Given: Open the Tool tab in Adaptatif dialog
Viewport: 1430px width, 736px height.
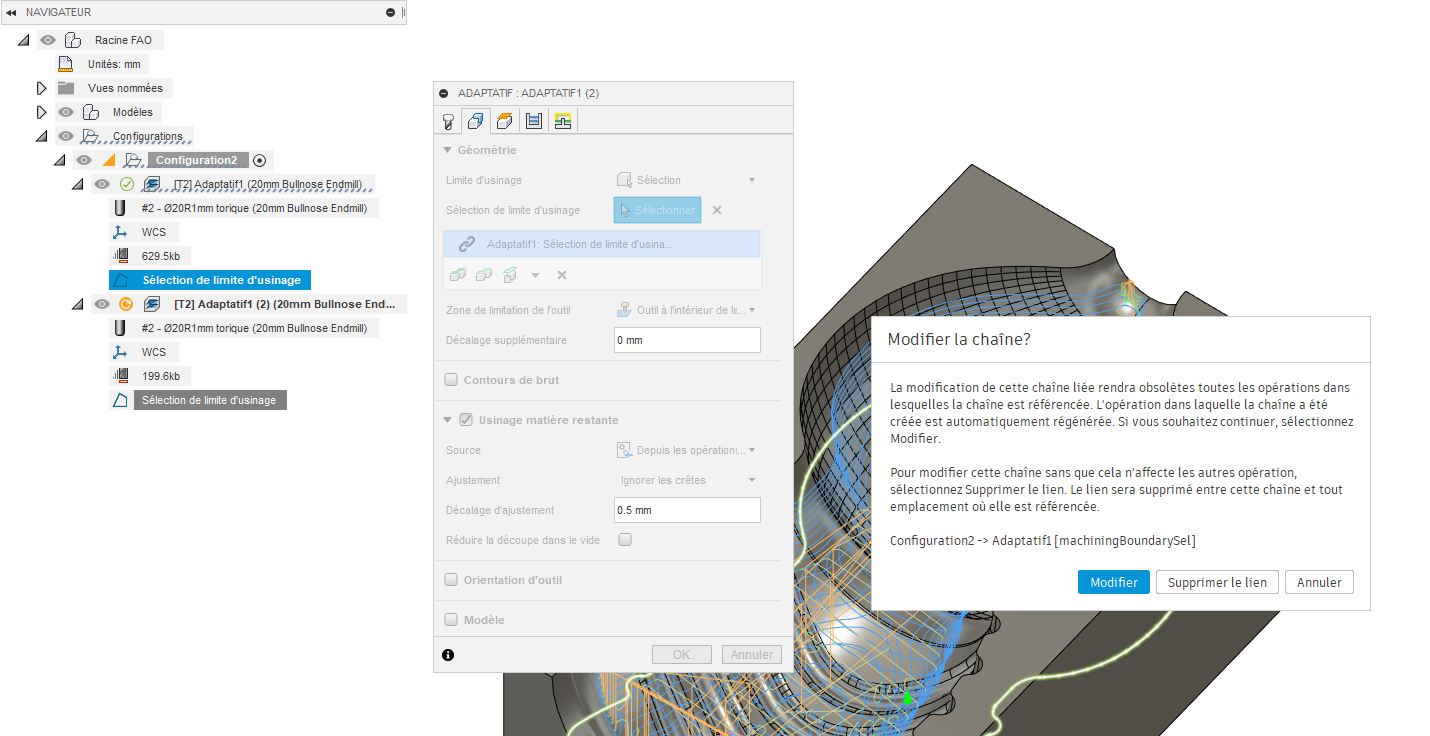Looking at the screenshot, I should [x=449, y=121].
